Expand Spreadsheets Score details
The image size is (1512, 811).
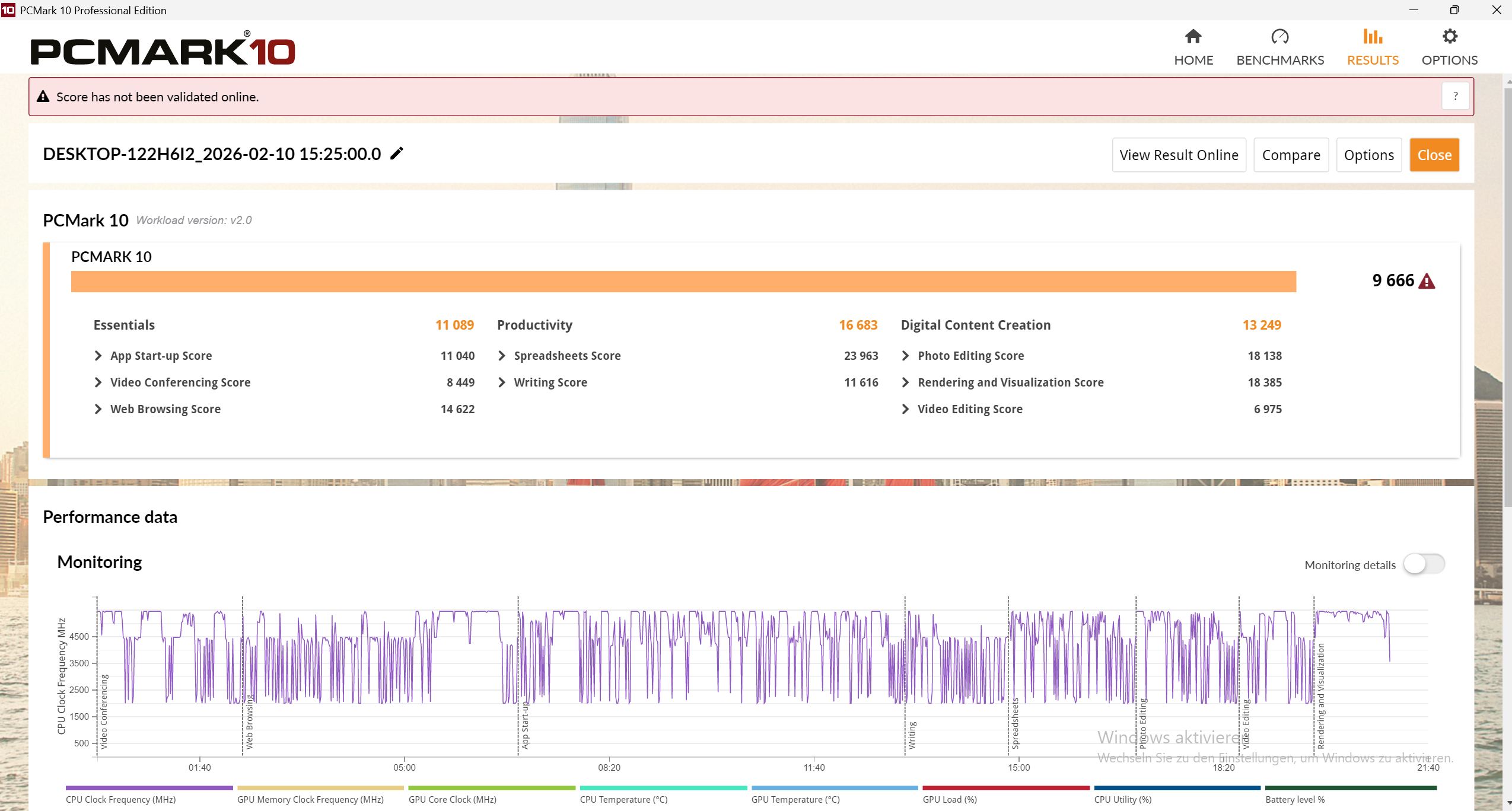[502, 356]
